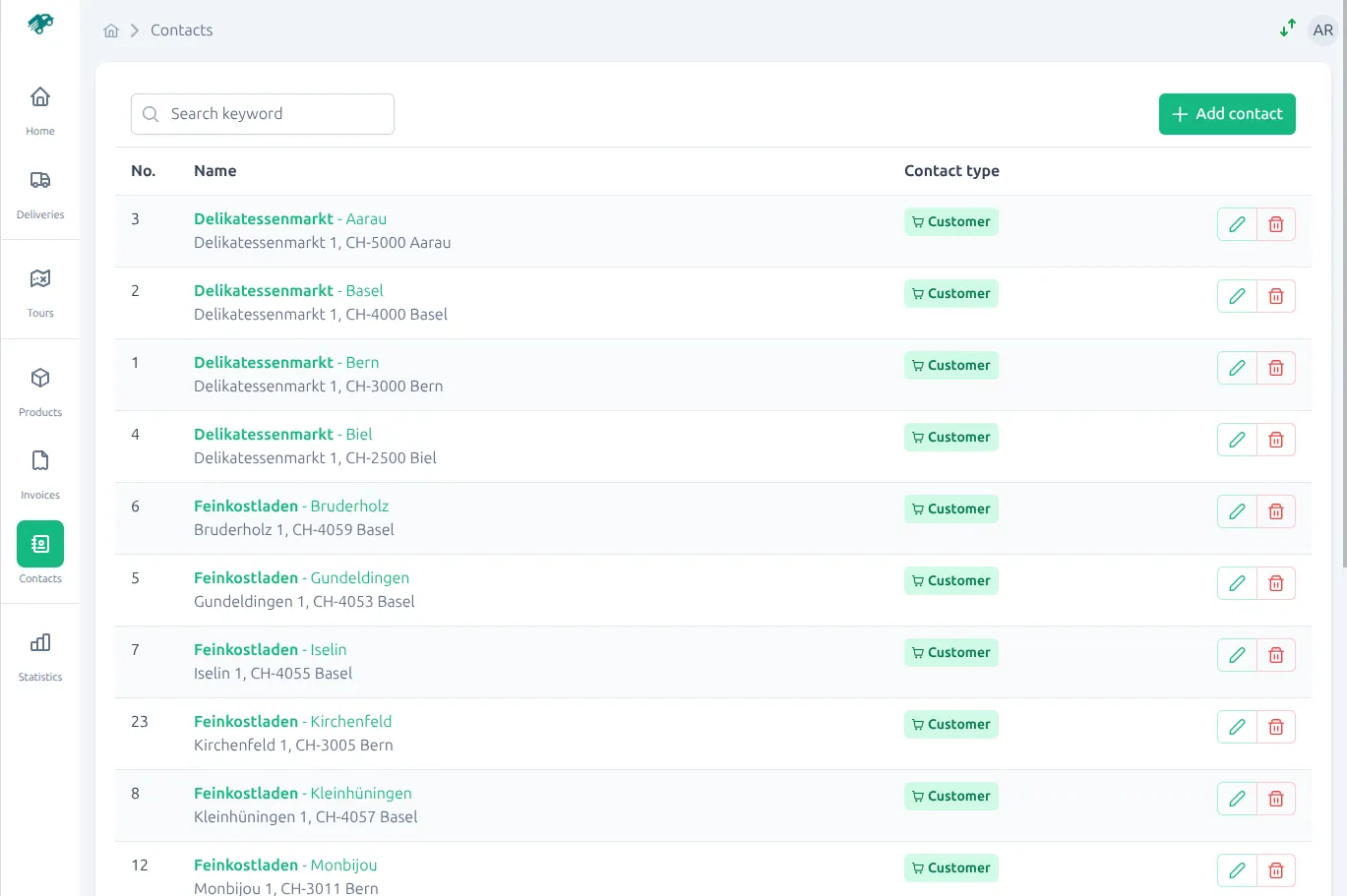Open the Delikatessenmarkt Basel contact details
This screenshot has width=1347, height=896.
pyautogui.click(x=287, y=290)
